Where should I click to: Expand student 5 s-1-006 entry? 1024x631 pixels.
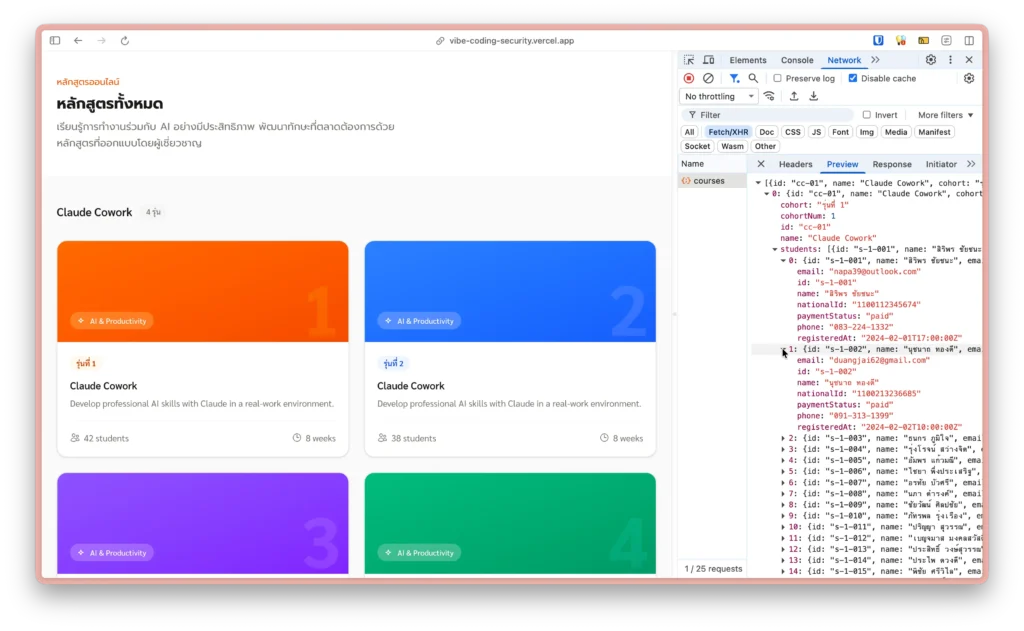click(784, 472)
